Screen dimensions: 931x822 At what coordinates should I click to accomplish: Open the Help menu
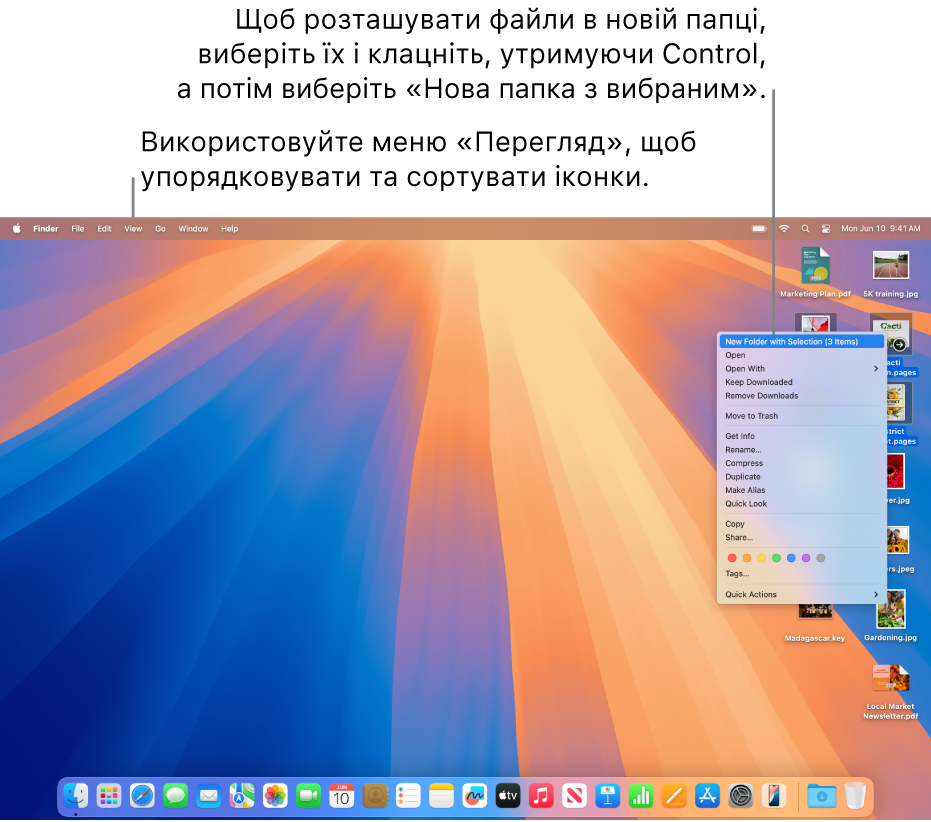point(230,229)
